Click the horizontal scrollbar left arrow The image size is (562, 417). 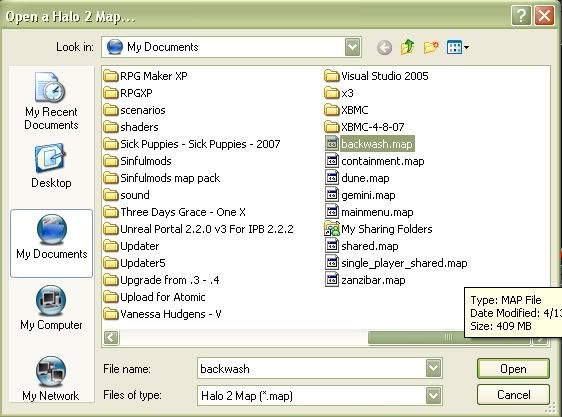click(111, 337)
